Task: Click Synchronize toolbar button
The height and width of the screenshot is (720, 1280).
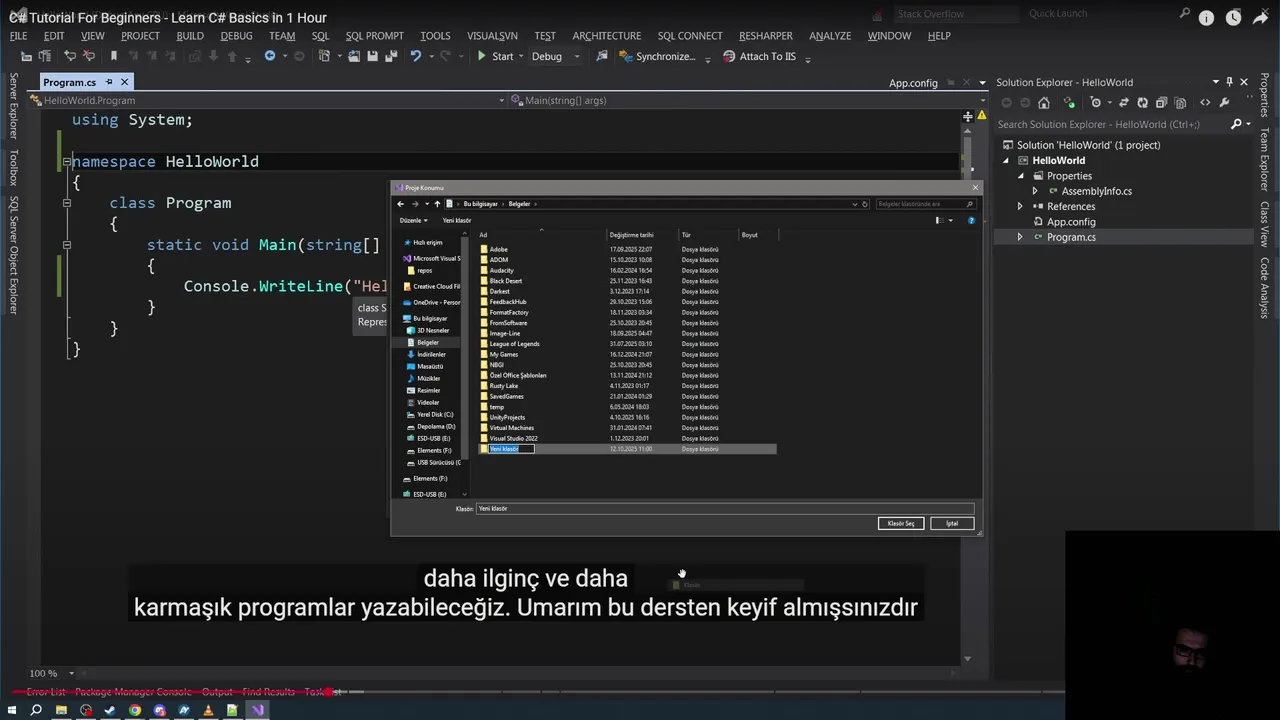Action: tap(657, 56)
